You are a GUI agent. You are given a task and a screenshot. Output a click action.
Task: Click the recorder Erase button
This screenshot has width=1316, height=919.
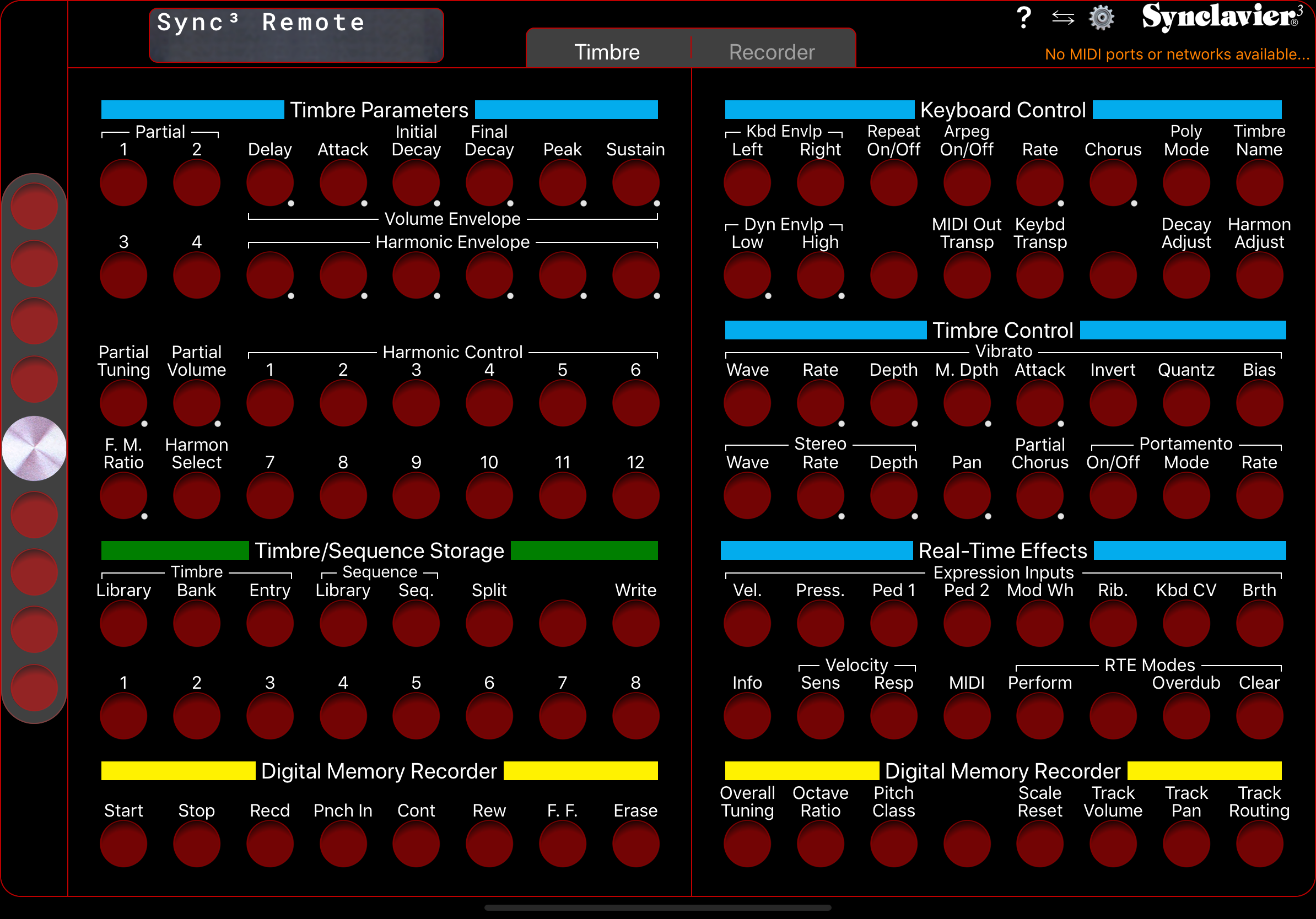coord(636,844)
